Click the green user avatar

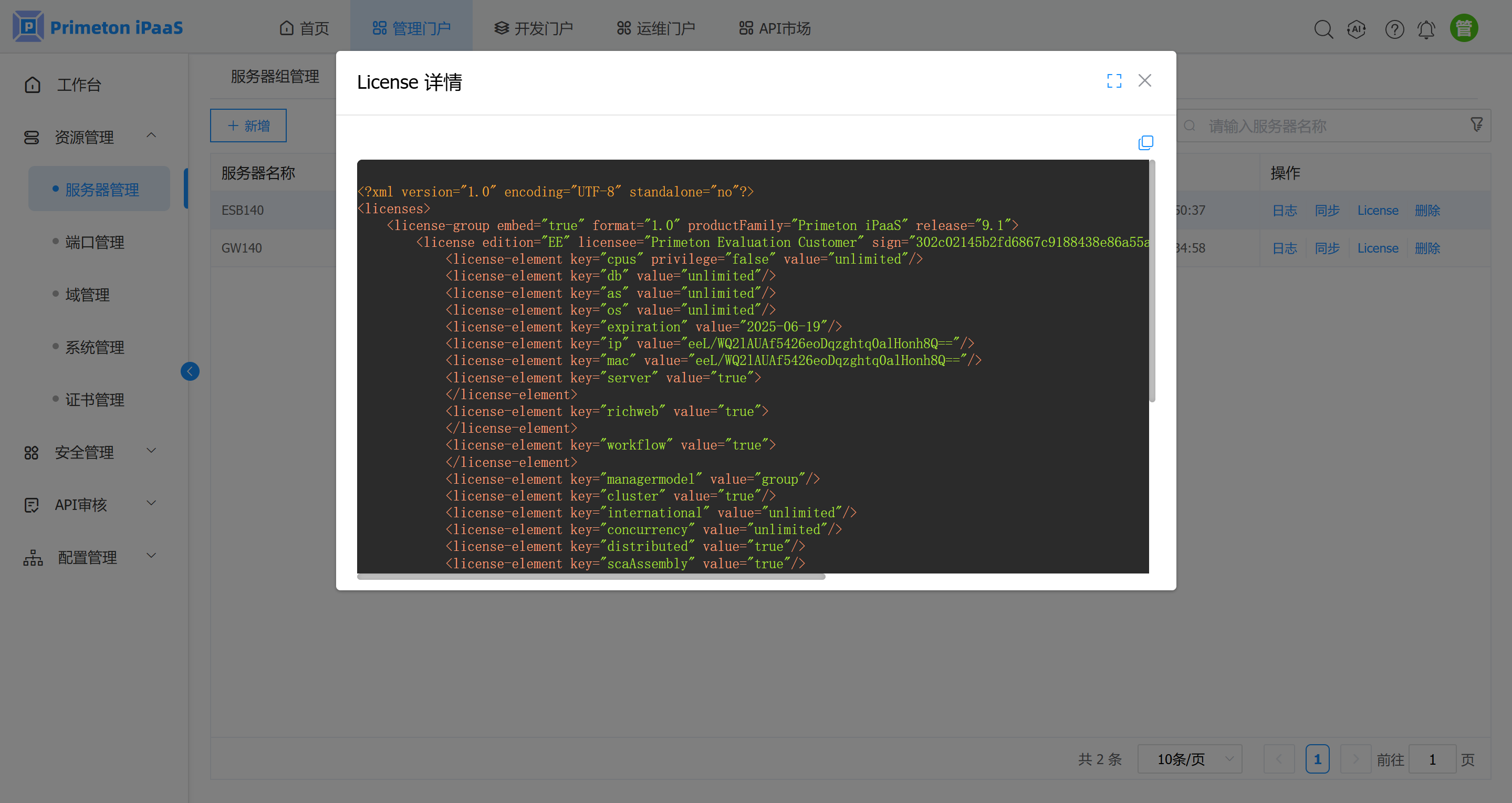[1463, 28]
